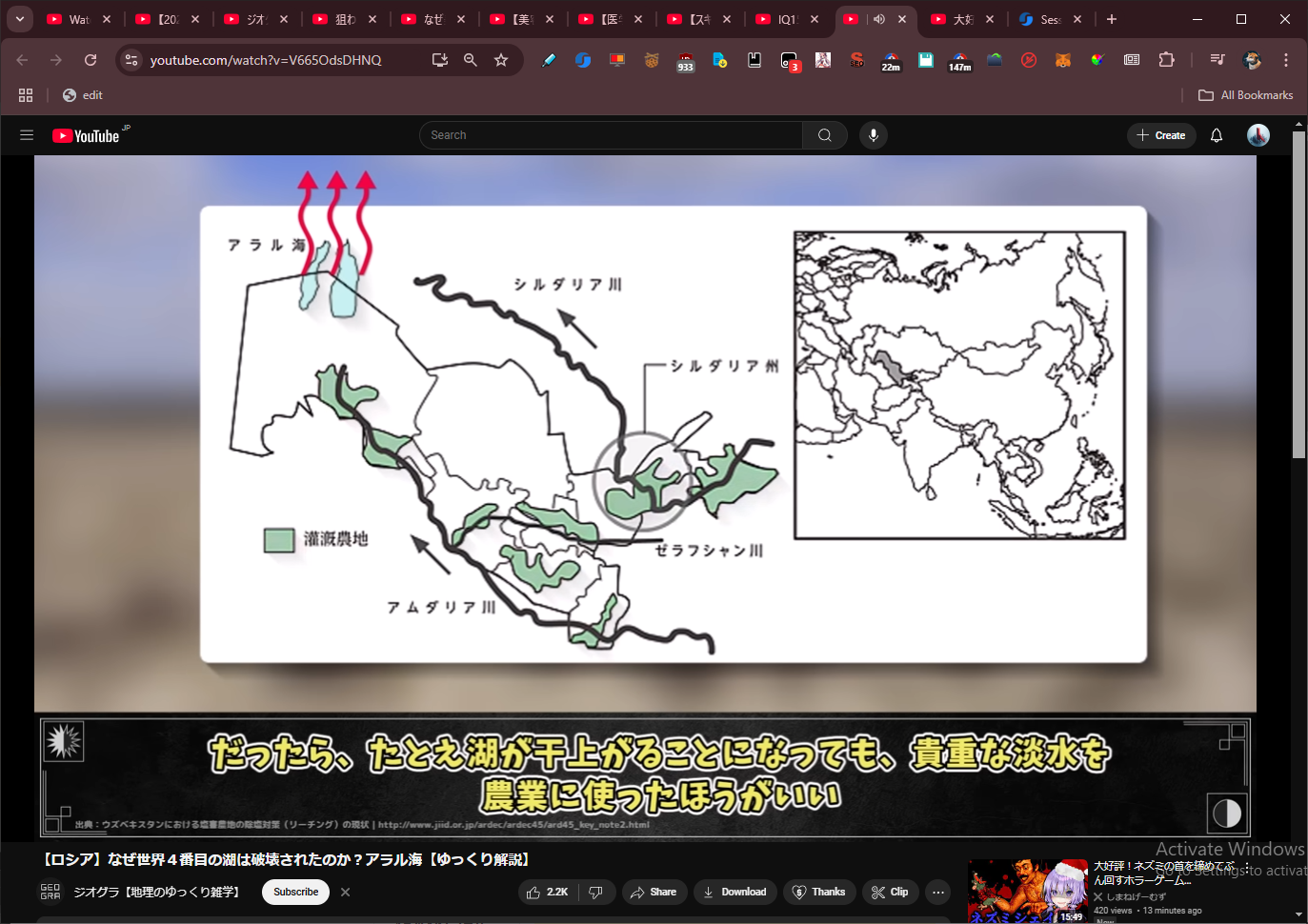Viewport: 1308px width, 924px height.
Task: Start voice search with microphone icon
Action: [874, 135]
